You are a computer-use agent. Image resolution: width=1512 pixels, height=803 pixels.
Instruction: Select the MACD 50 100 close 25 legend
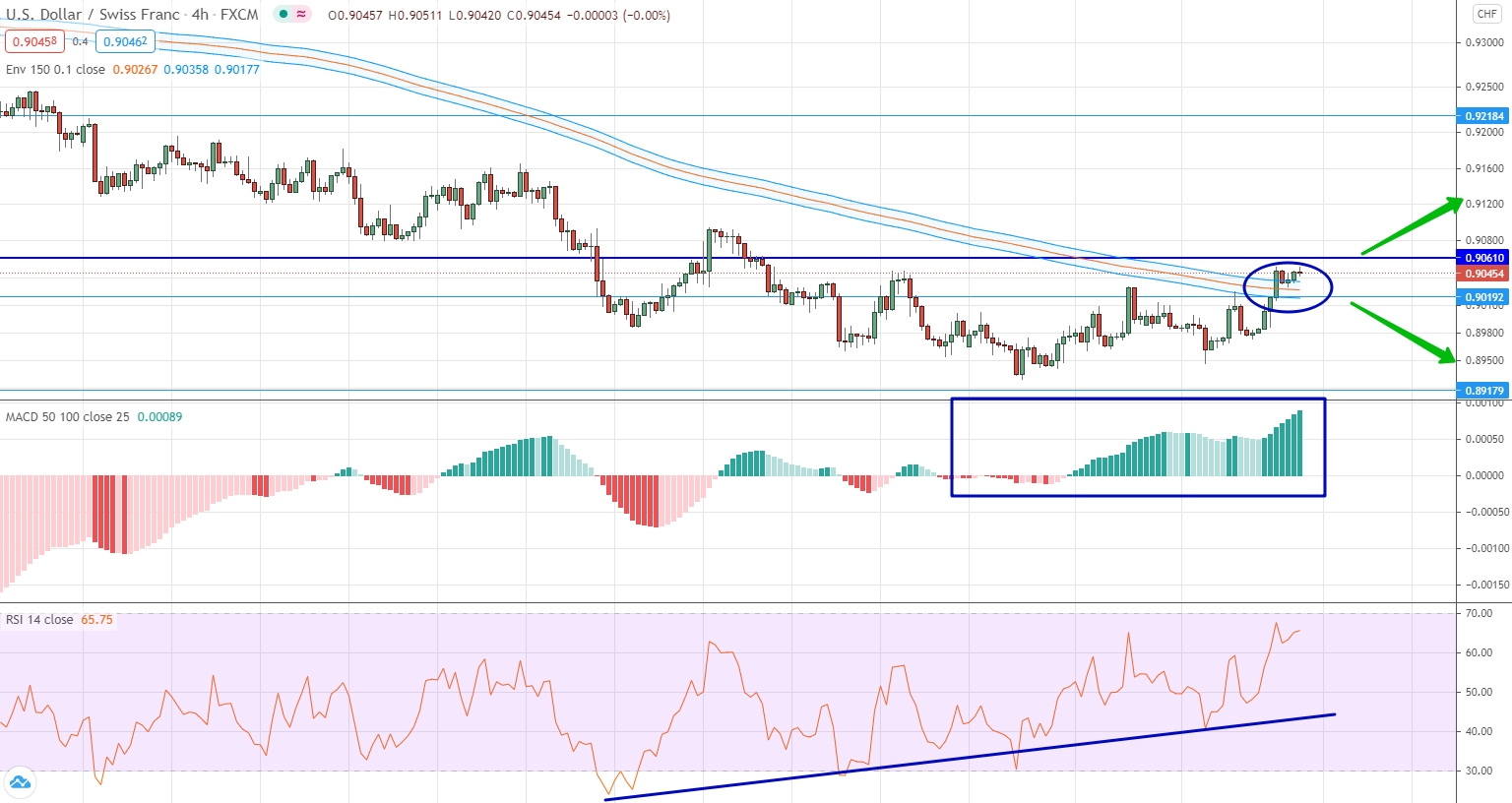pyautogui.click(x=67, y=417)
